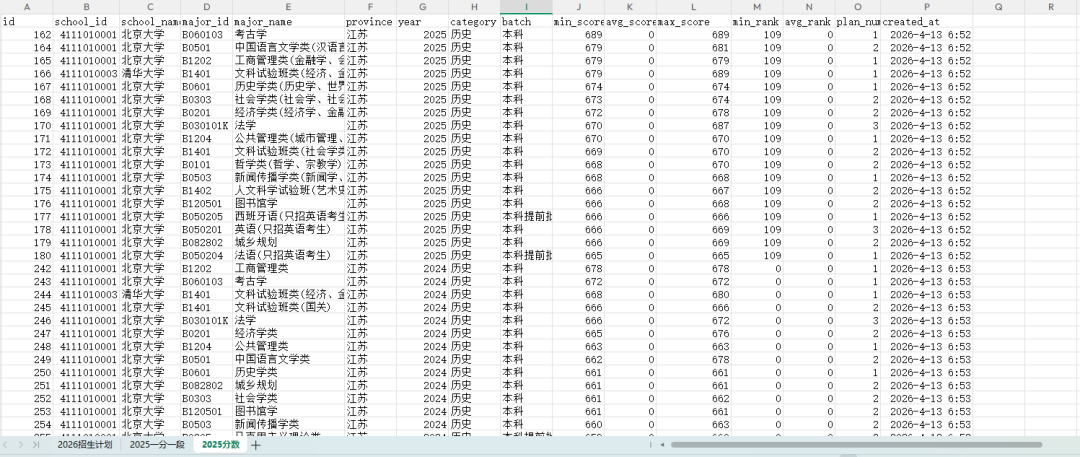The image size is (1080, 457).
Task: Select column G header
Action: [423, 7]
